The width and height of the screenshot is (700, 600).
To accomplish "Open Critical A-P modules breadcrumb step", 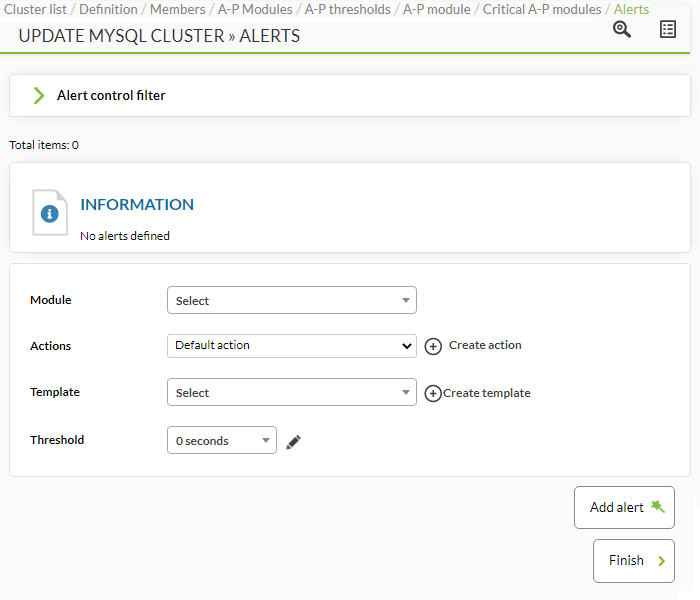I will pyautogui.click(x=542, y=9).
